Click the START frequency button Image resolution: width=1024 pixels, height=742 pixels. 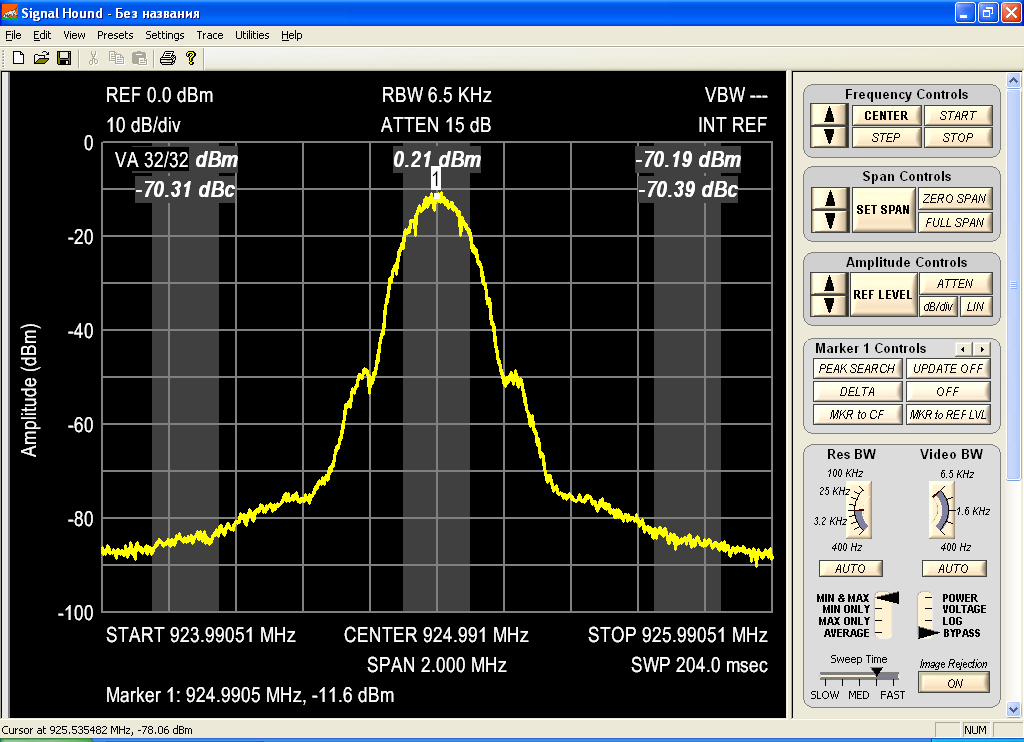coord(958,116)
